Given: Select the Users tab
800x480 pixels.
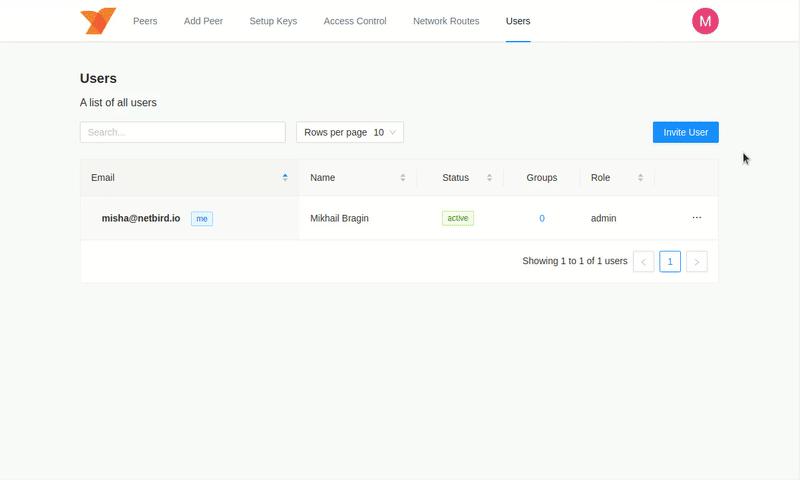Looking at the screenshot, I should 518,21.
